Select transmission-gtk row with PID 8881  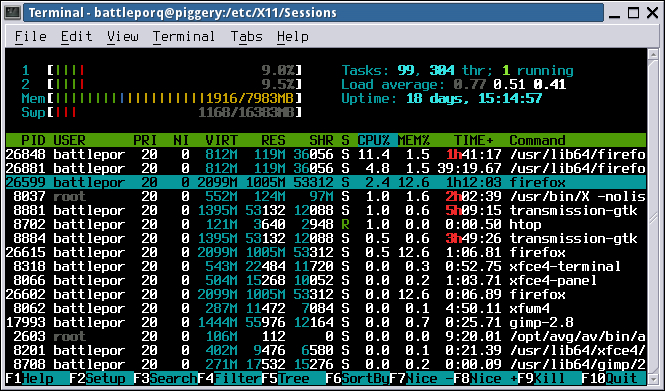click(326, 210)
